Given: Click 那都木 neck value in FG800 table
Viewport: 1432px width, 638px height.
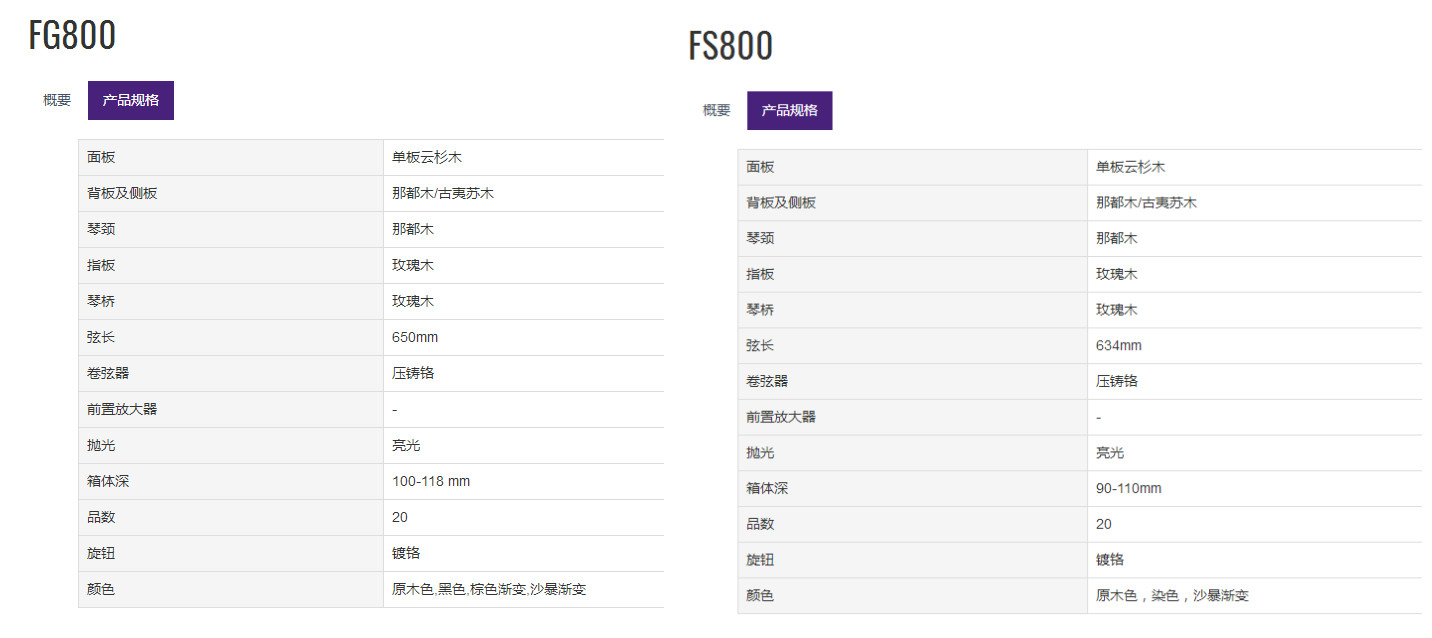Looking at the screenshot, I should point(413,229).
